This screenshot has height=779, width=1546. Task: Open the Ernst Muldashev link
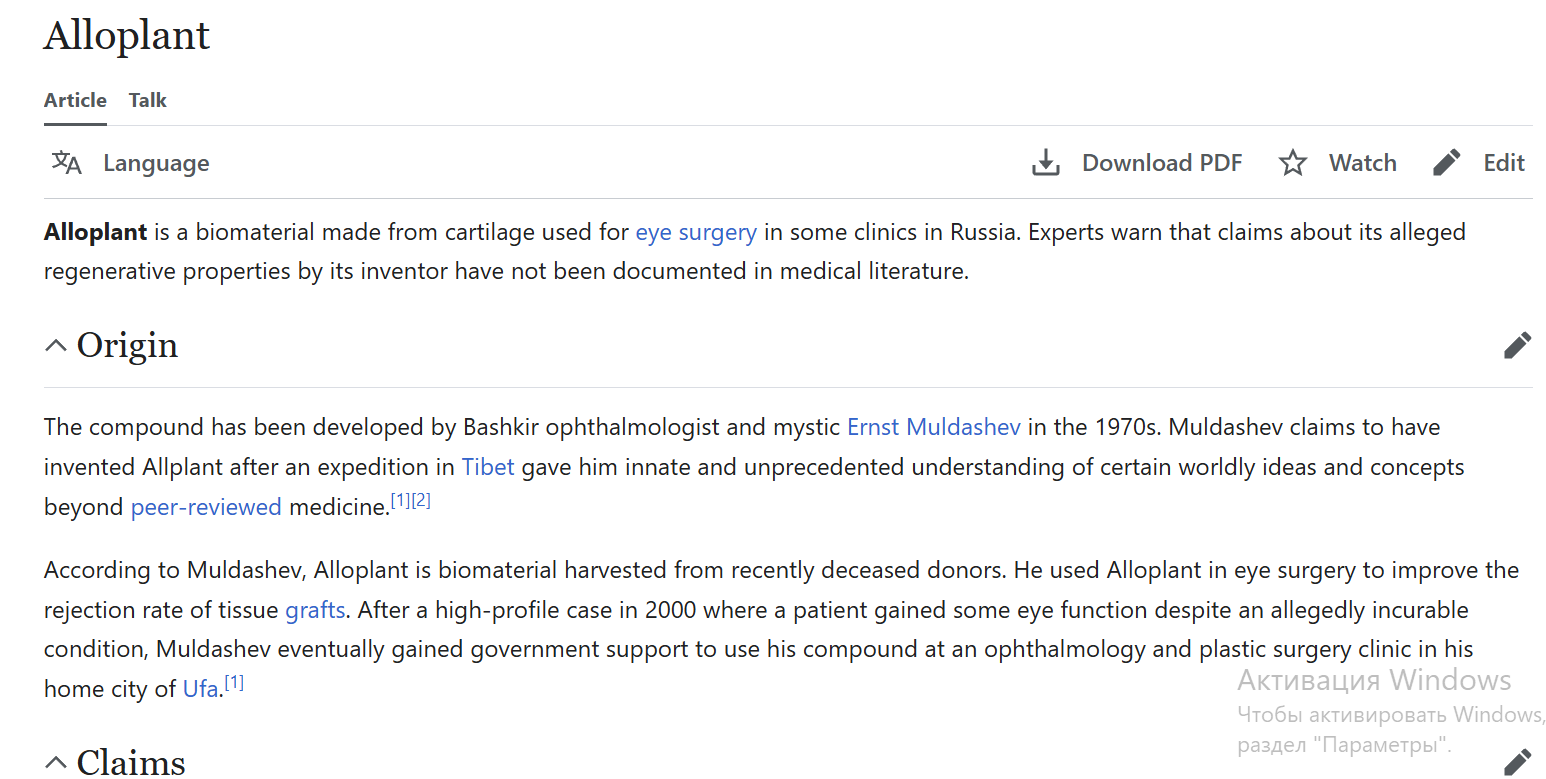click(x=933, y=427)
